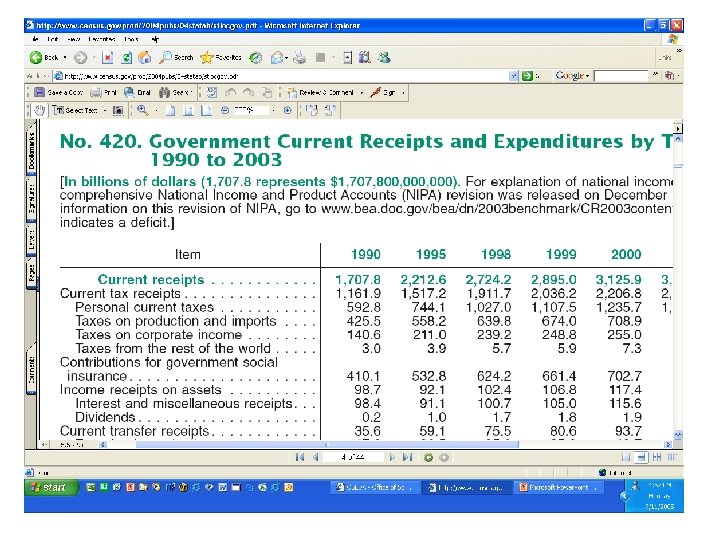Open Acrobat Search binoculars
Image resolution: width=720 pixels, height=540 pixels.
174,92
